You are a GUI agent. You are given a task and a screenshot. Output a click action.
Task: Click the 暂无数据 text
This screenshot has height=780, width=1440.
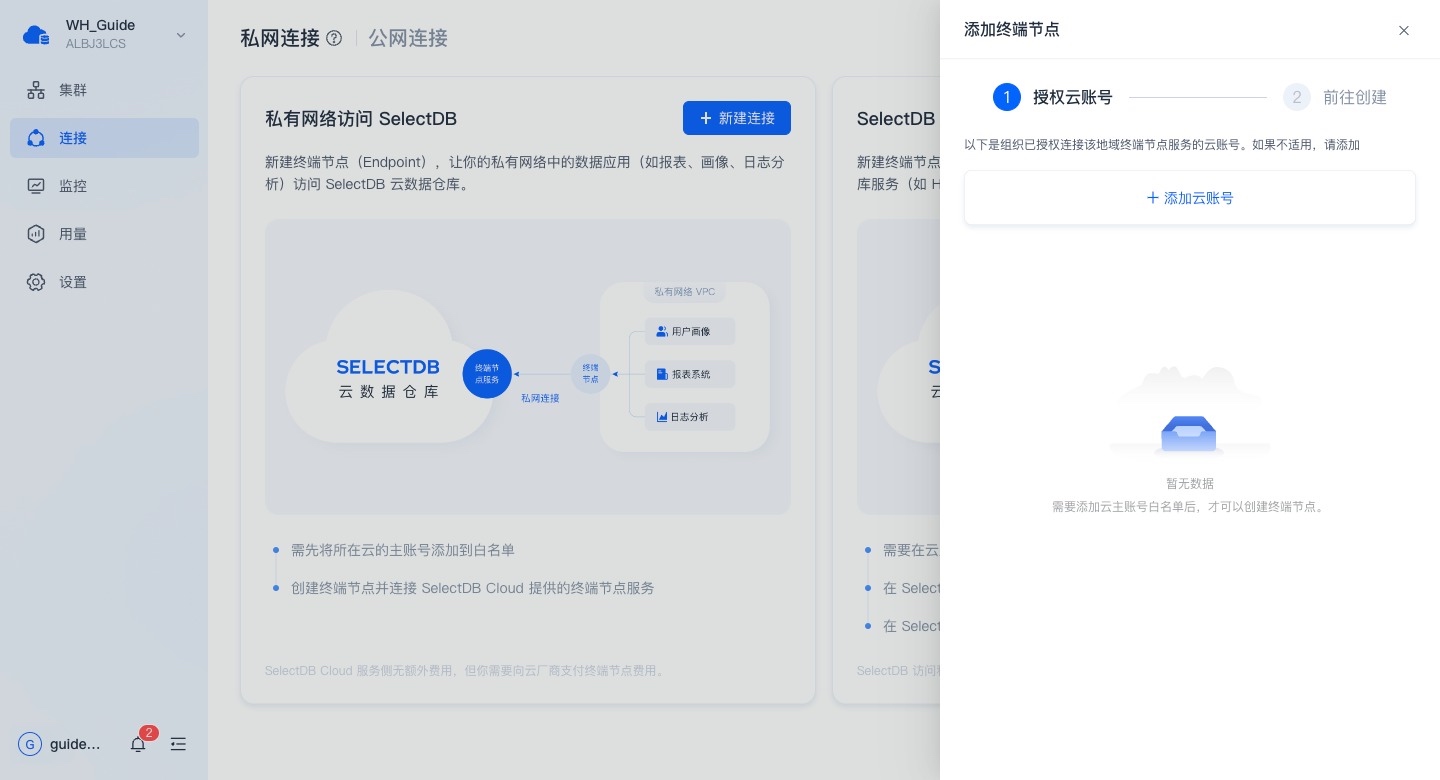pyautogui.click(x=1190, y=483)
